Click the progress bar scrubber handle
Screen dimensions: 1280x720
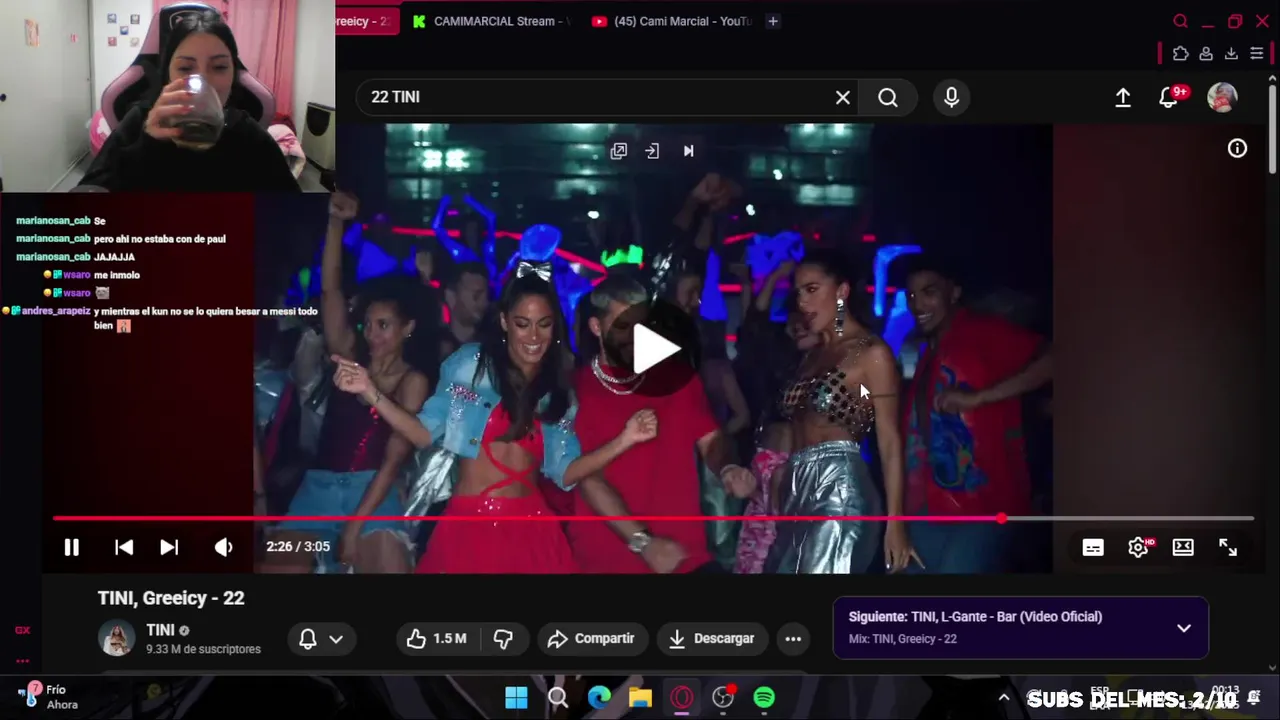pyautogui.click(x=1001, y=518)
